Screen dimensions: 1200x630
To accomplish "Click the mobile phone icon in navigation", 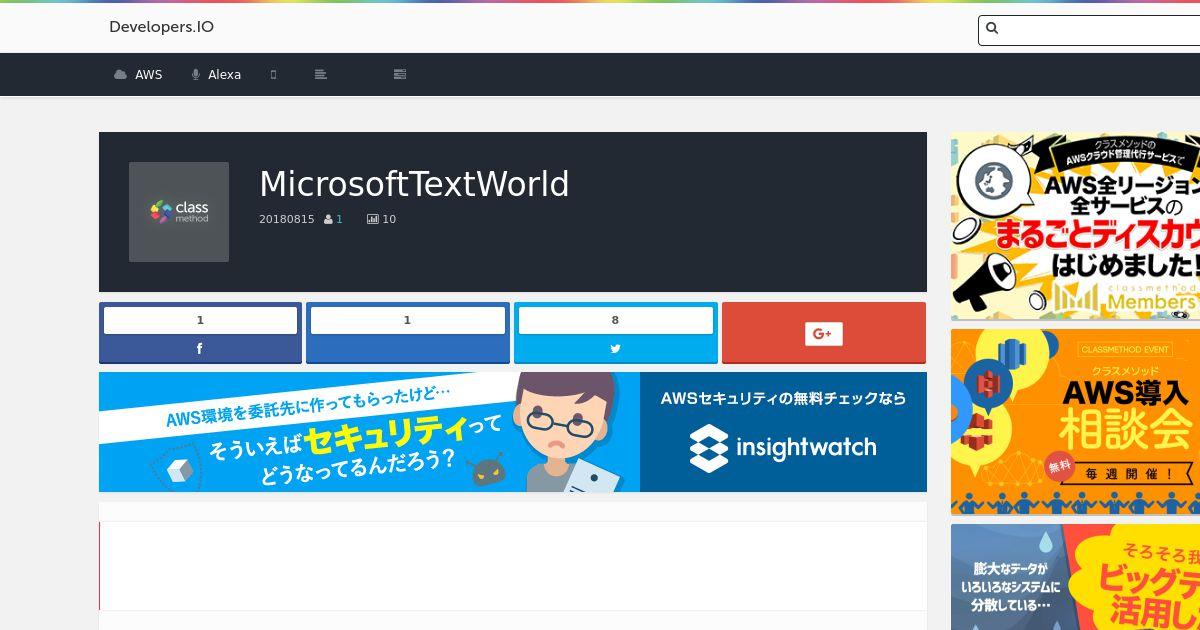I will (273, 74).
